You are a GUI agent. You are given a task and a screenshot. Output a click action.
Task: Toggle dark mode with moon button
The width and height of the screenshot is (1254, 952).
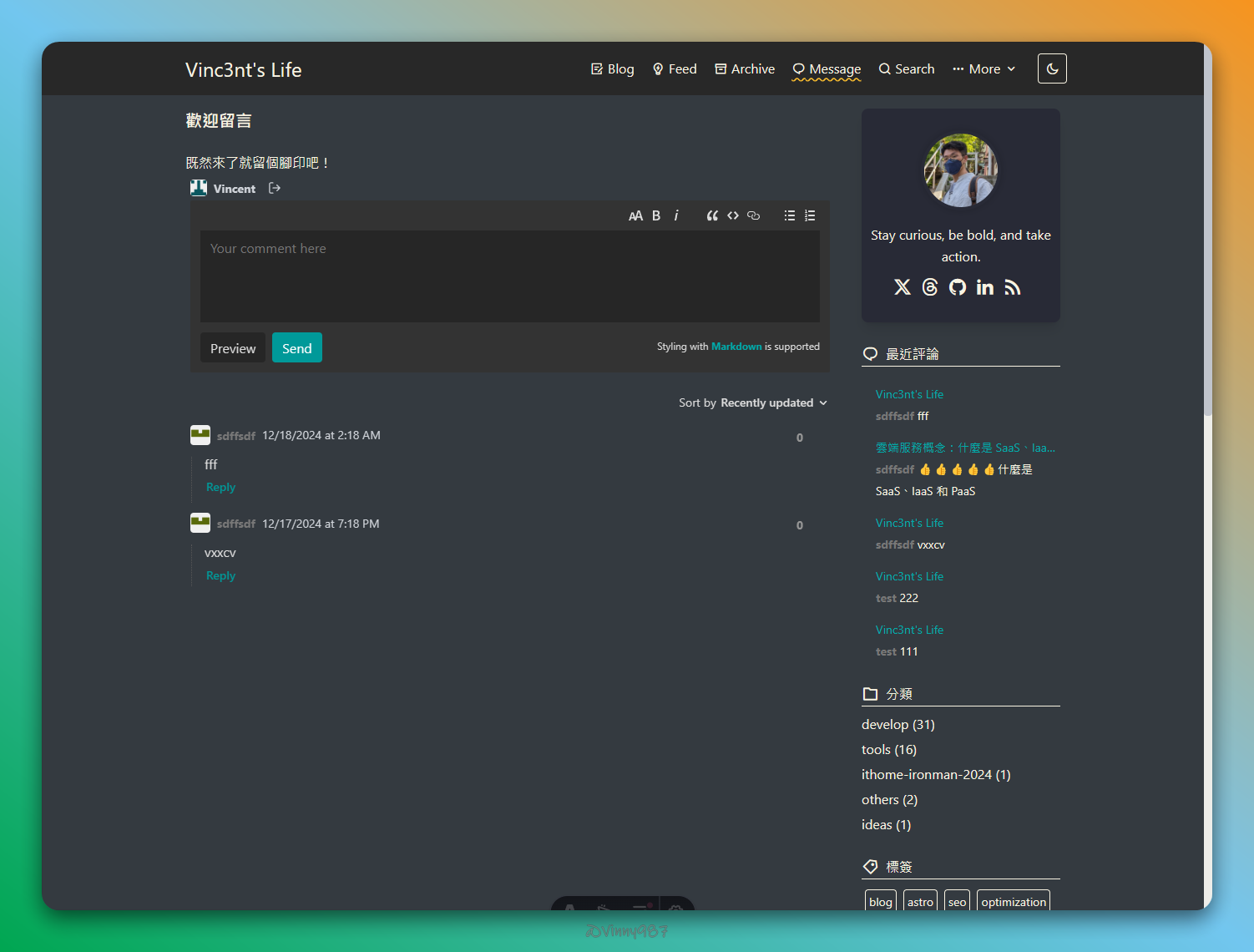coord(1052,68)
